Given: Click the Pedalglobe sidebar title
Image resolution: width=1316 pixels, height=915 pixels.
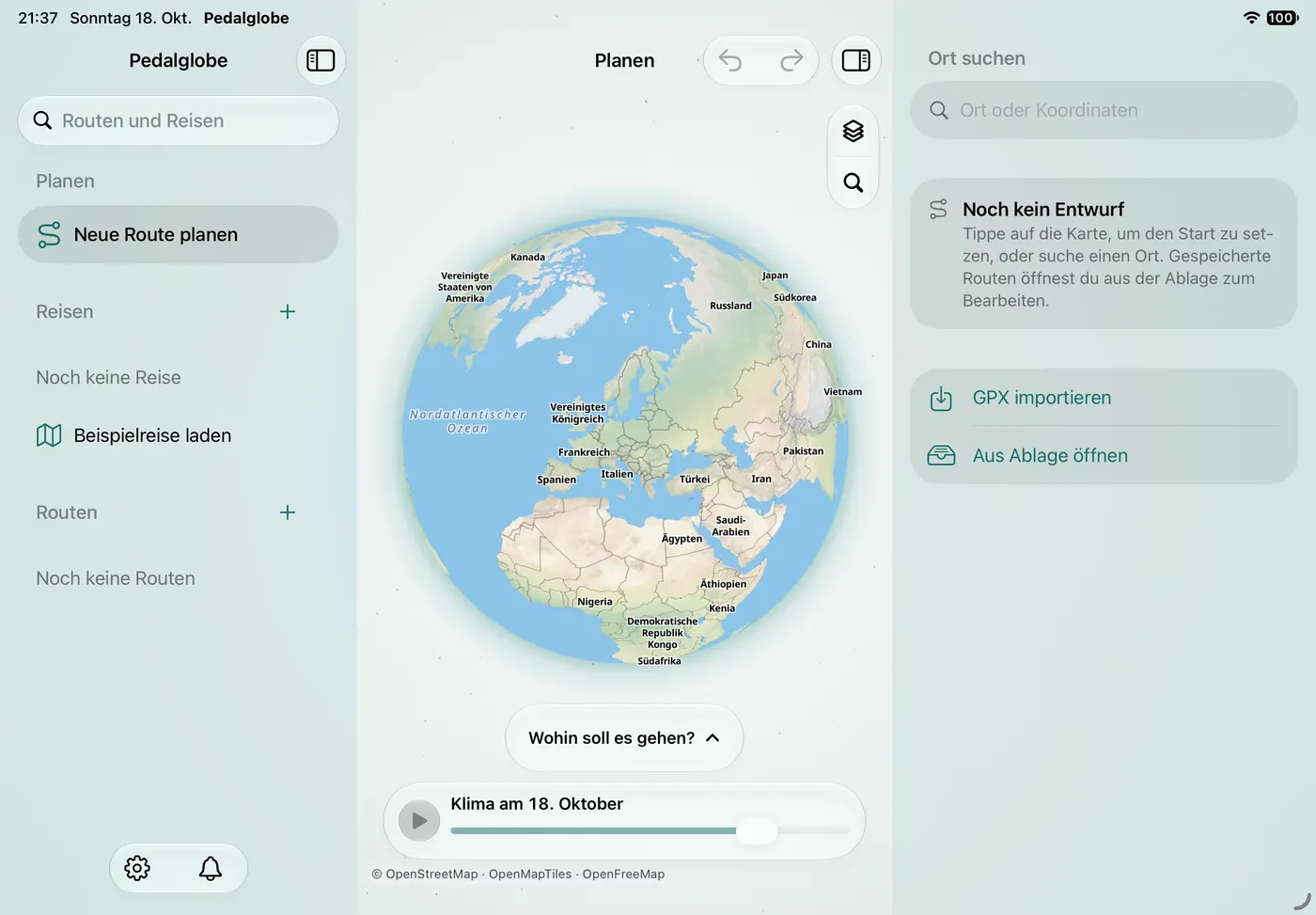Looking at the screenshot, I should click(178, 60).
